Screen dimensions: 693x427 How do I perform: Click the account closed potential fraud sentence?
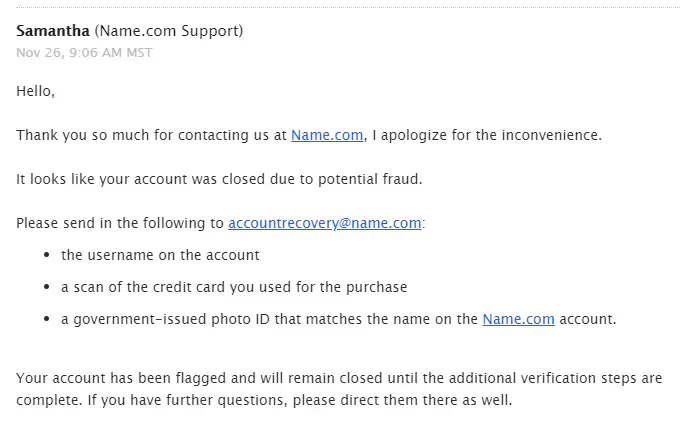pos(200,179)
